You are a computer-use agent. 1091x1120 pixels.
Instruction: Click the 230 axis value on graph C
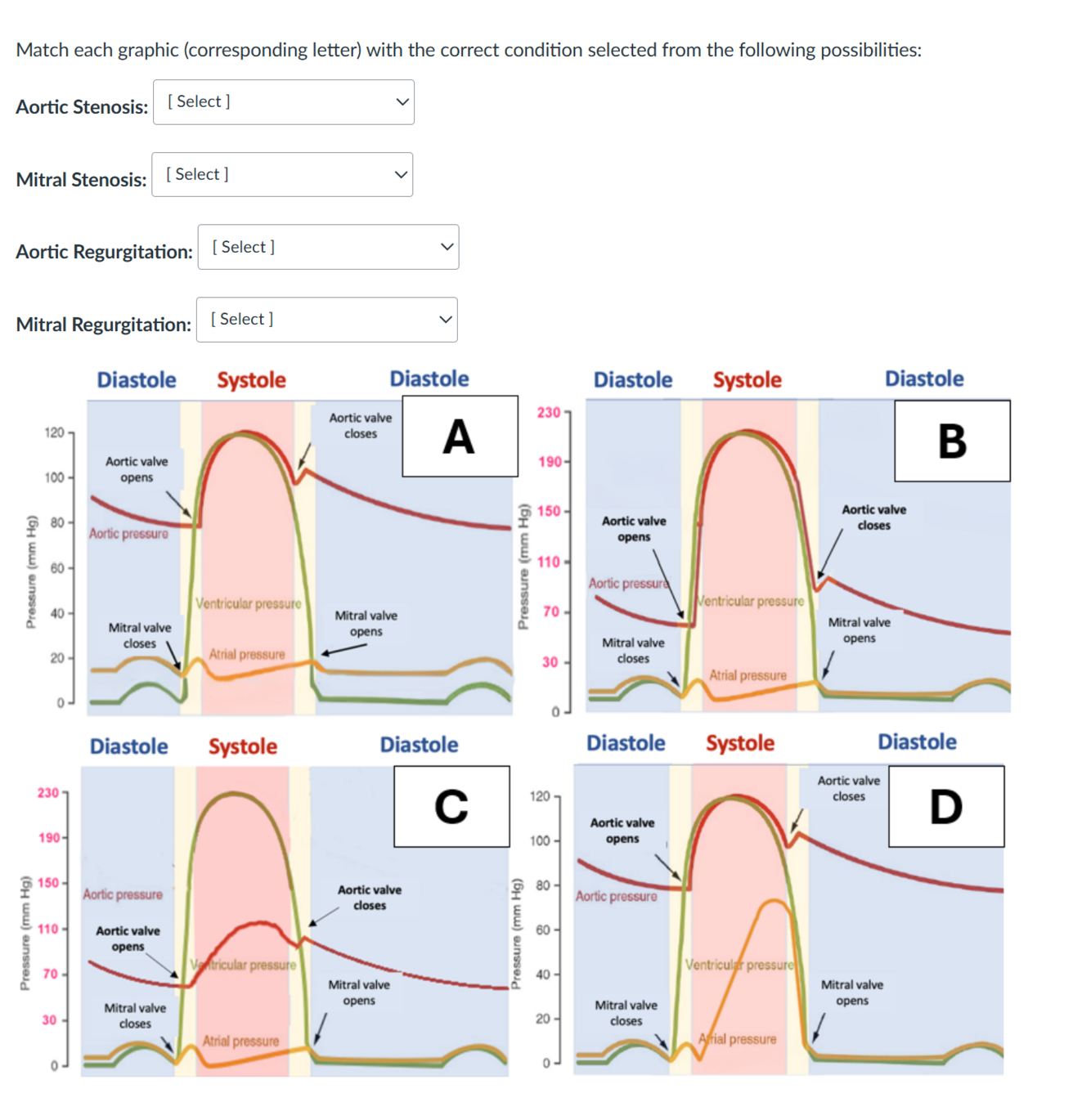(48, 793)
